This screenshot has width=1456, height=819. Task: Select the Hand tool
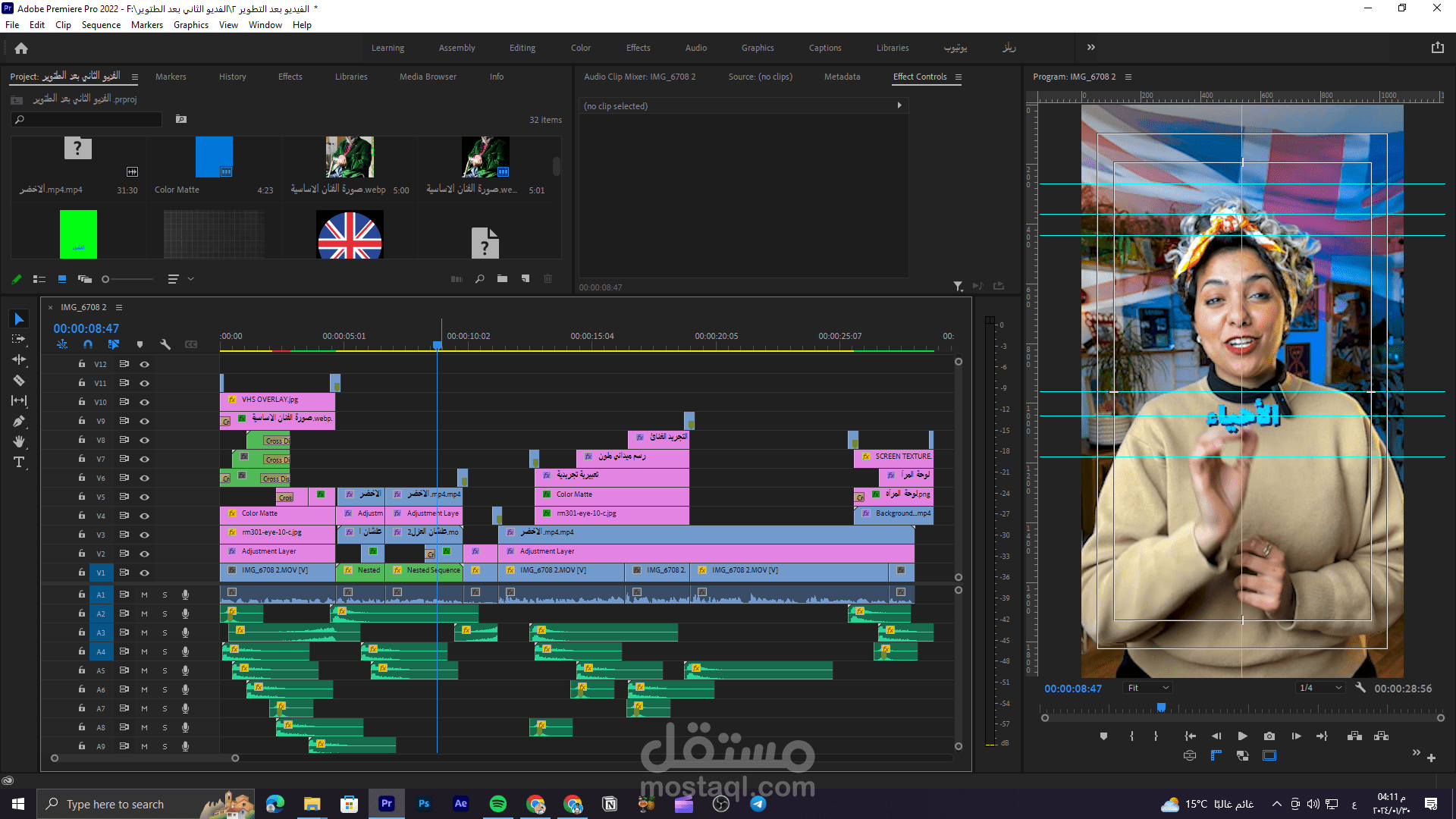pos(19,441)
